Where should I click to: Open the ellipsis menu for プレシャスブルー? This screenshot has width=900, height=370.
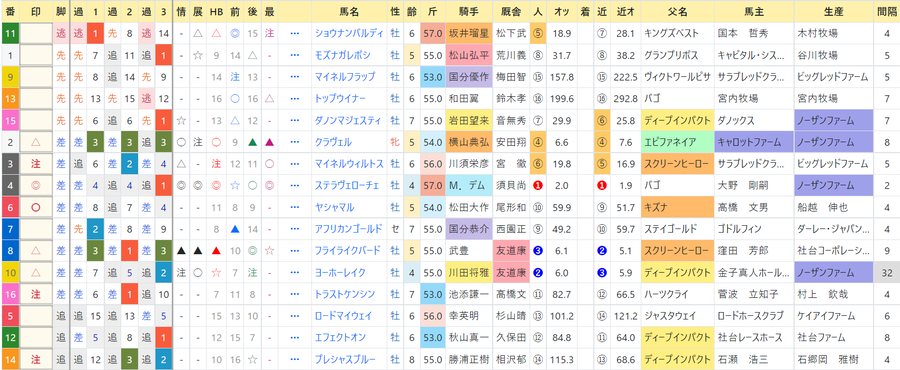(x=295, y=359)
